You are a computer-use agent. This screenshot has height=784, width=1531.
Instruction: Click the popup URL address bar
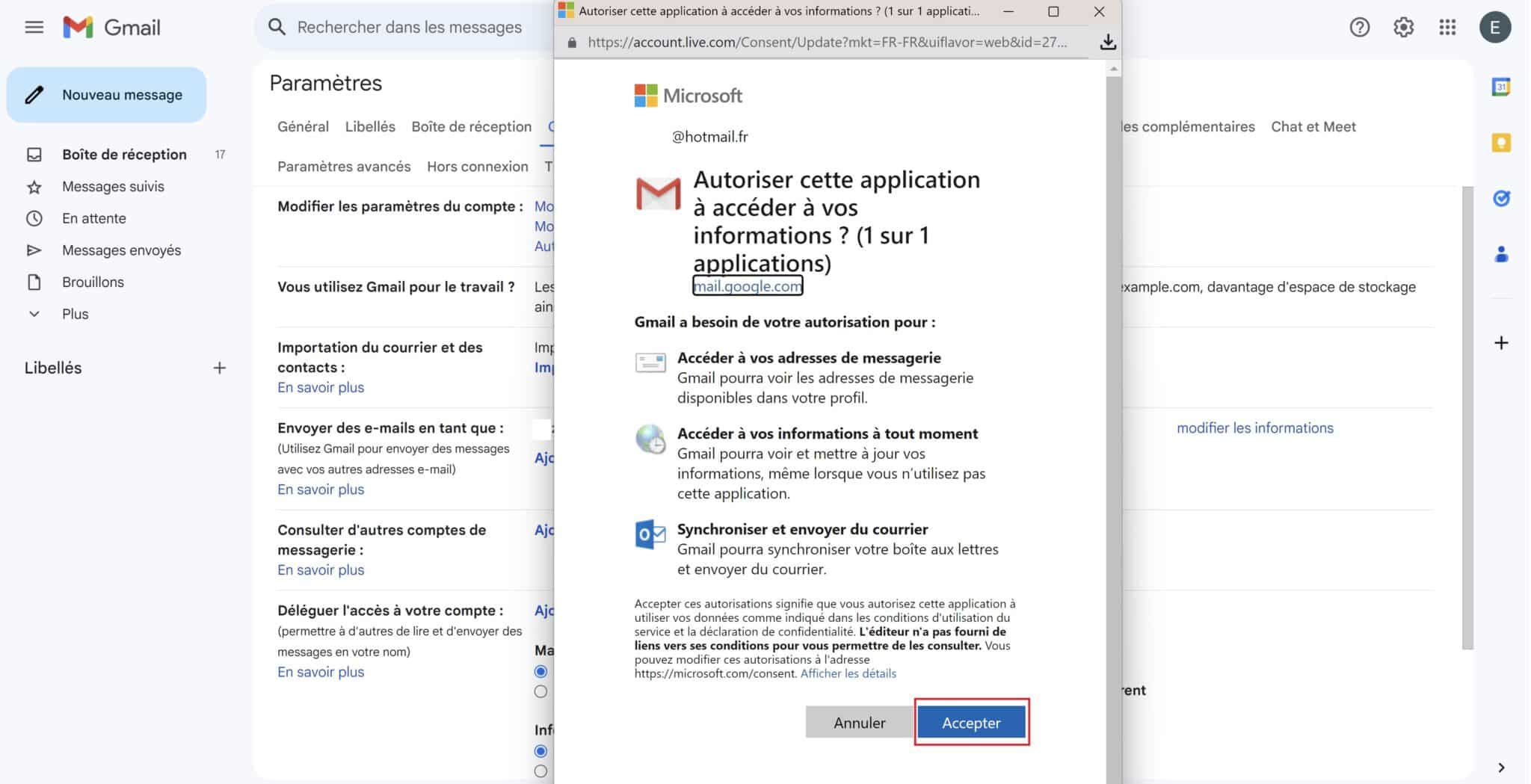pos(828,43)
